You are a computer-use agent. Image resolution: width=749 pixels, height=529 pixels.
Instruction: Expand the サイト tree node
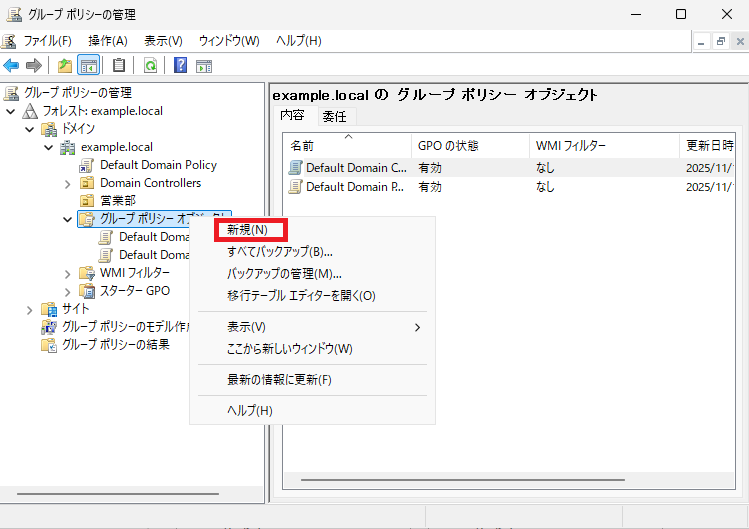pos(30,310)
